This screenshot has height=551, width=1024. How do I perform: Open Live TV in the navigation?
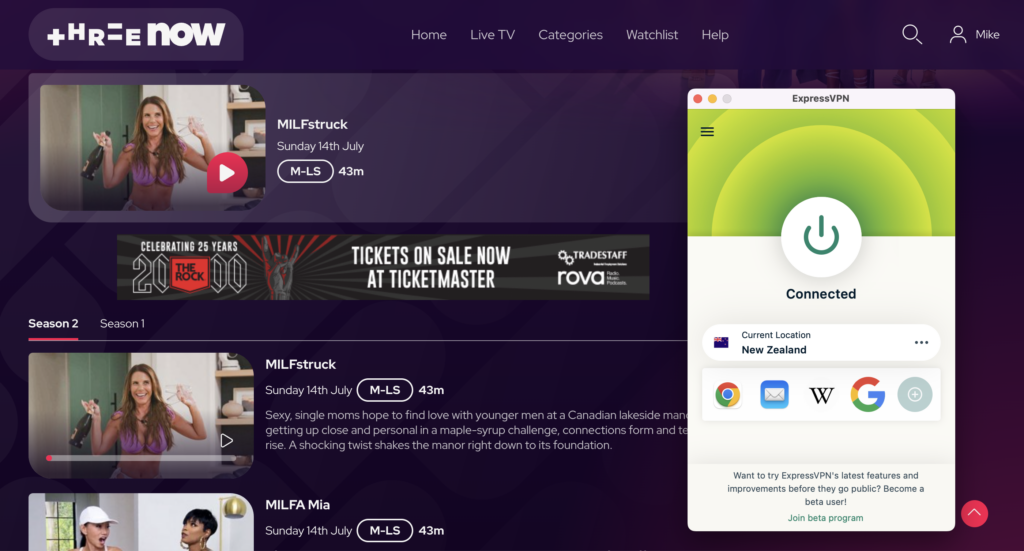click(x=492, y=35)
